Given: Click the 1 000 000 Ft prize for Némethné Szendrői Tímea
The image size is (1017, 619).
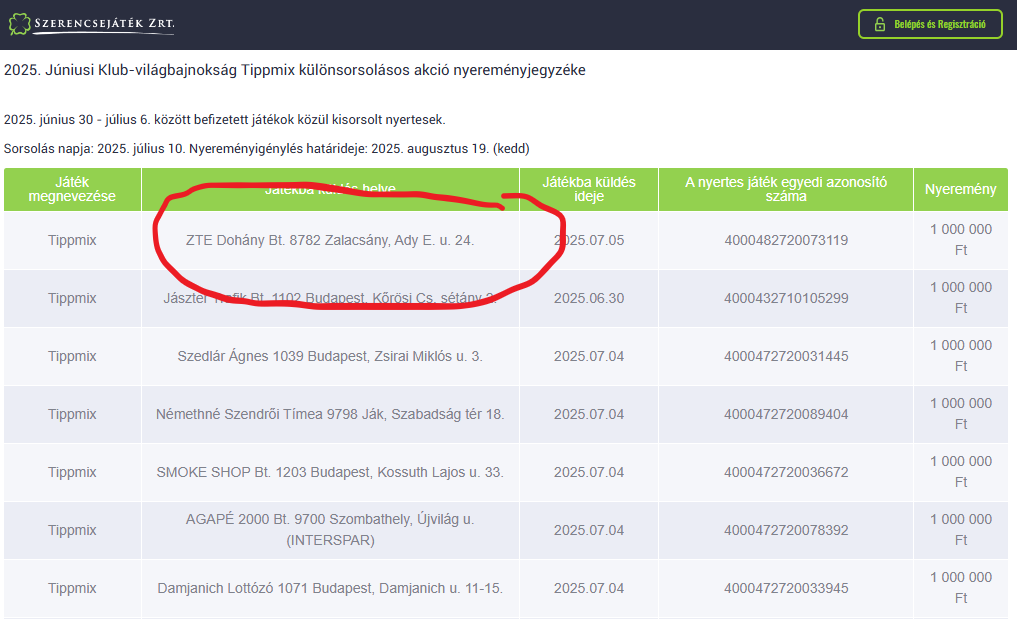Looking at the screenshot, I should pos(961,414).
